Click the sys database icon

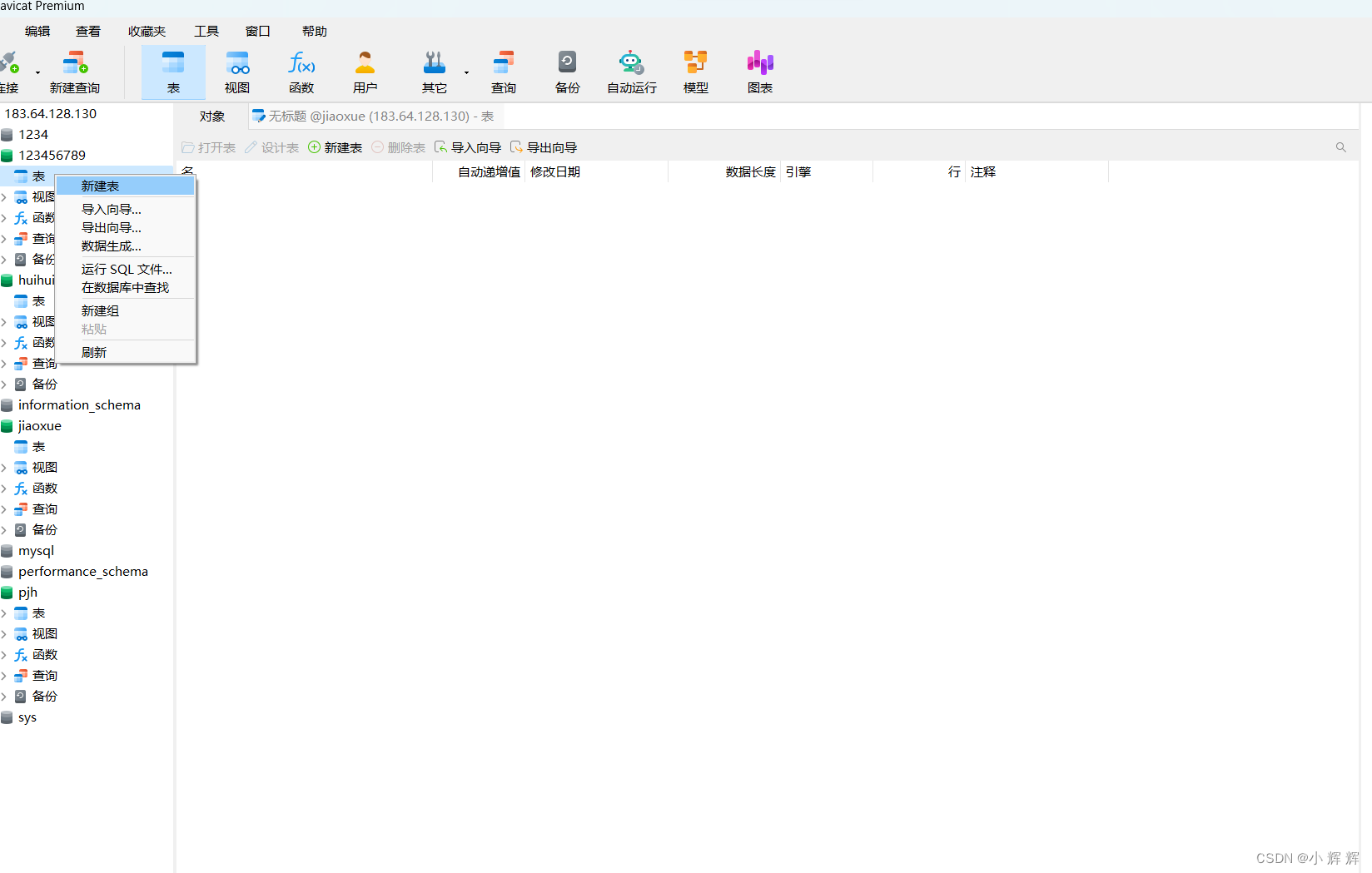[x=7, y=717]
